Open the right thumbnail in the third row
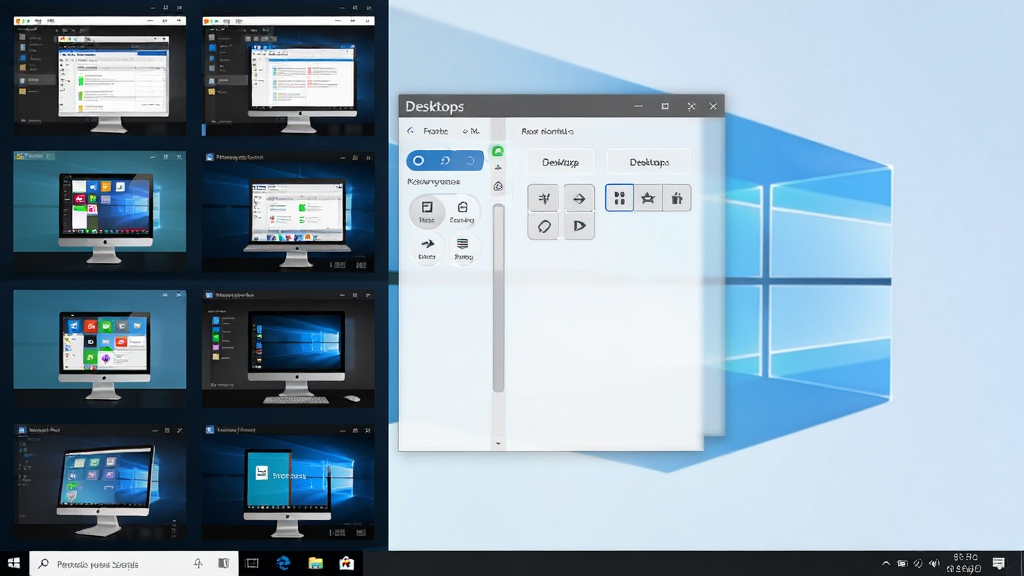Viewport: 1024px width, 576px height. pos(289,348)
